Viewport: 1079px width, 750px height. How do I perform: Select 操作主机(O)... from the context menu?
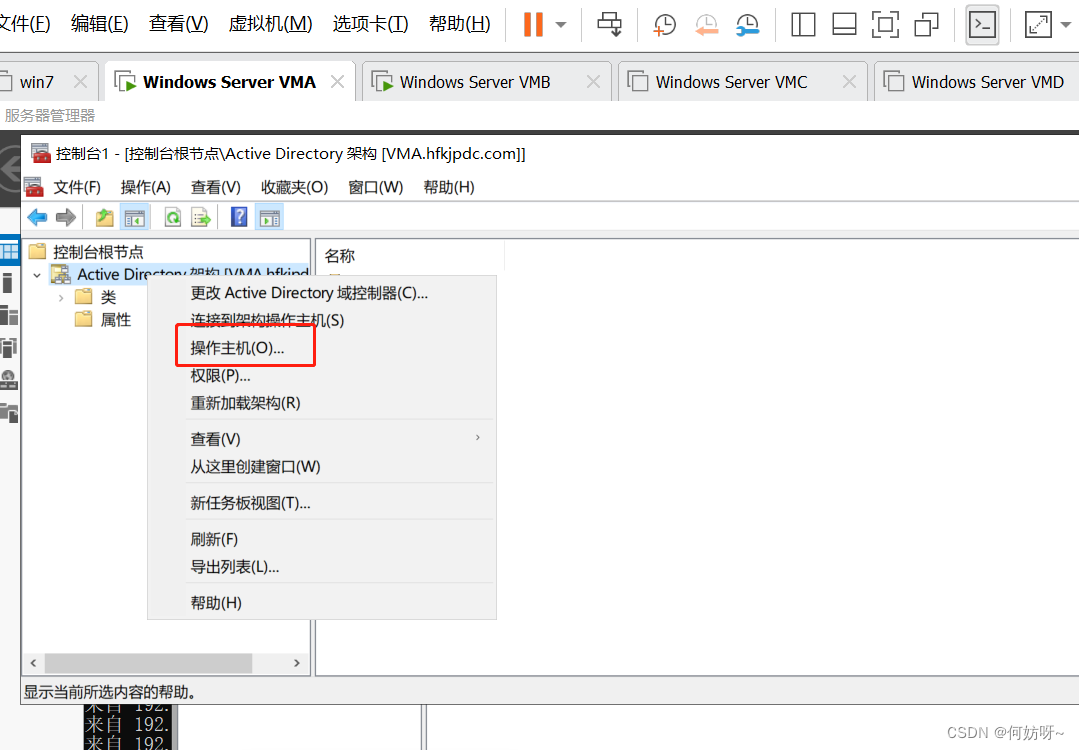238,348
